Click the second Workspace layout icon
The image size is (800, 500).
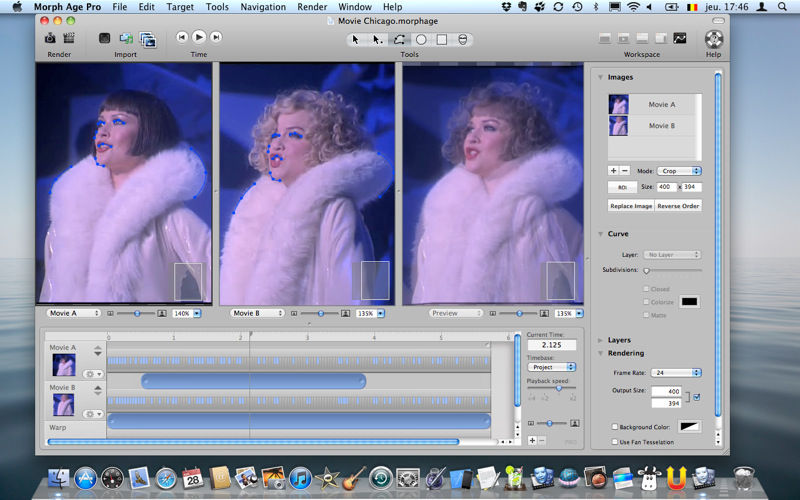click(623, 38)
